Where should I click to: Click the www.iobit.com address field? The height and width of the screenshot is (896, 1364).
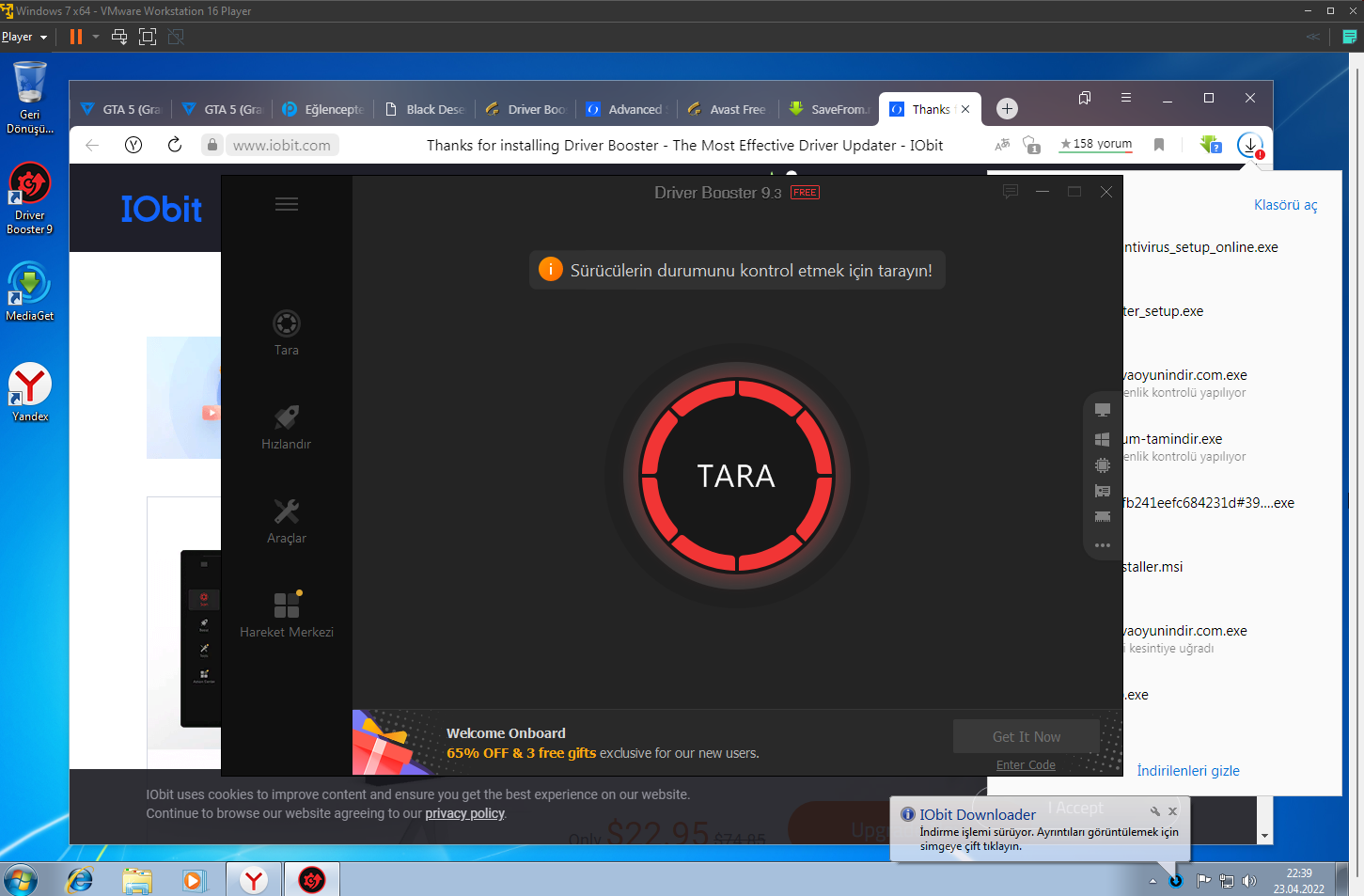[281, 145]
